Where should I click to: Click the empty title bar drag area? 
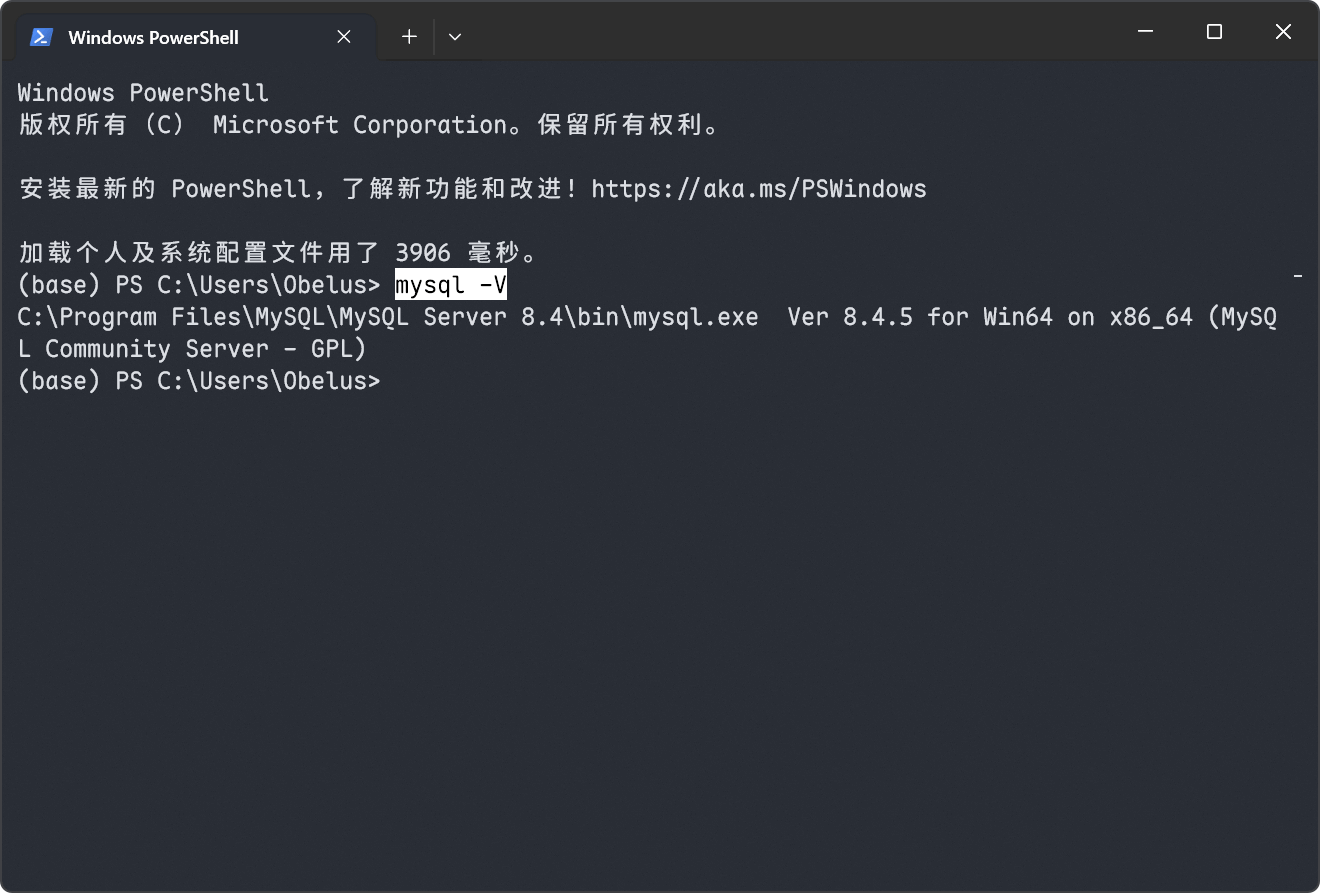coord(790,32)
